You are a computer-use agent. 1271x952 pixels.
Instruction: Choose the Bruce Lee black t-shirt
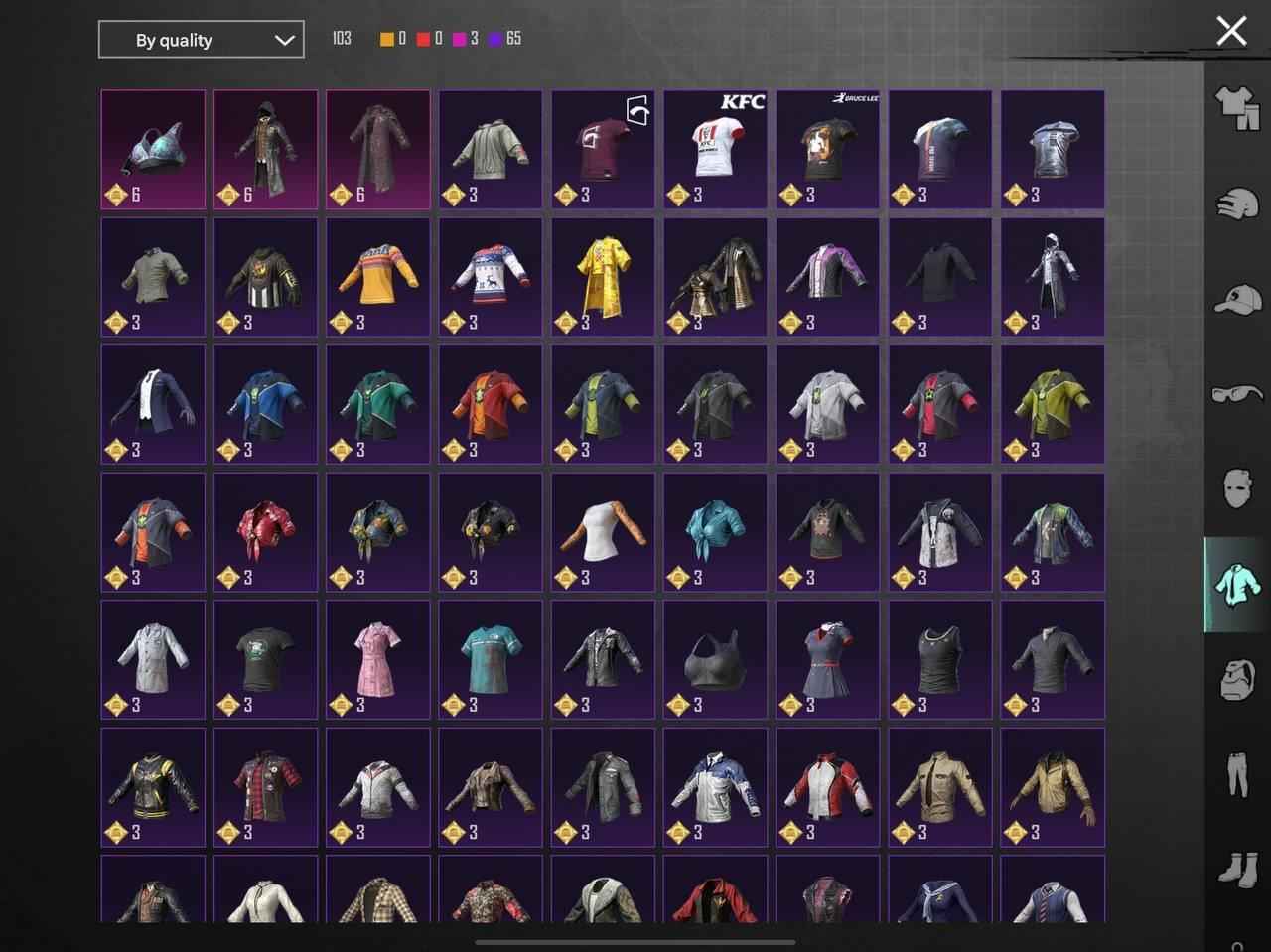coord(827,150)
